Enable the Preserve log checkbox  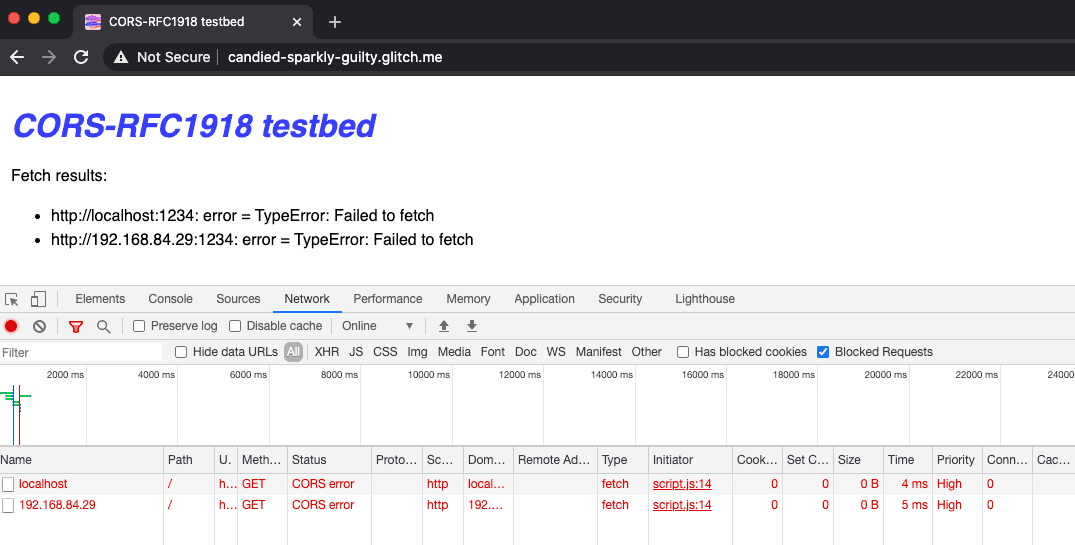(x=140, y=326)
